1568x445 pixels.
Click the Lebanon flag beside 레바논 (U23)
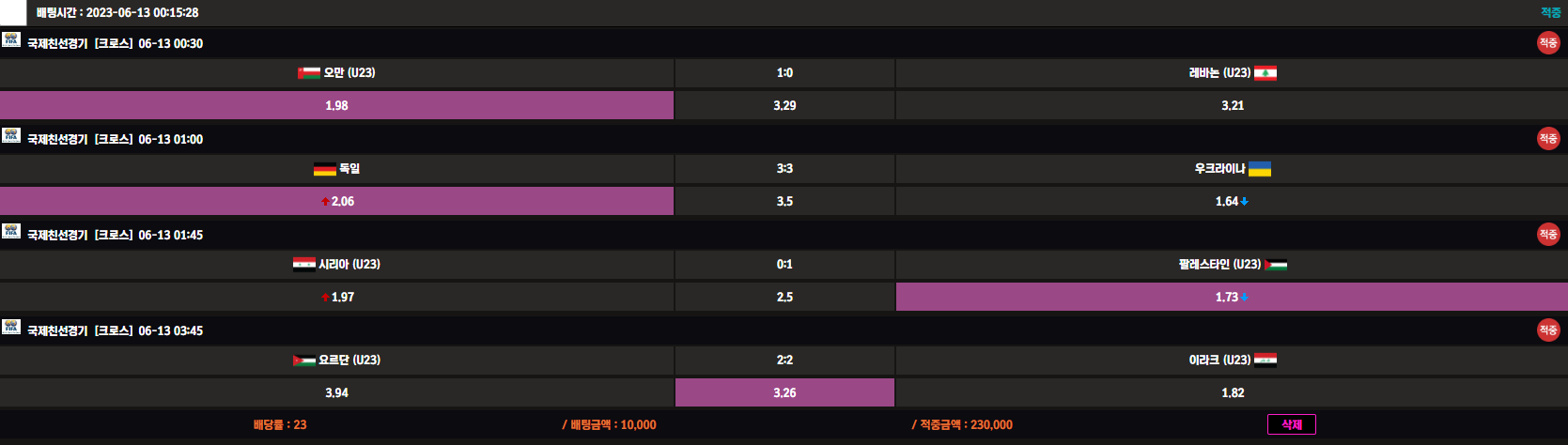tap(1265, 73)
